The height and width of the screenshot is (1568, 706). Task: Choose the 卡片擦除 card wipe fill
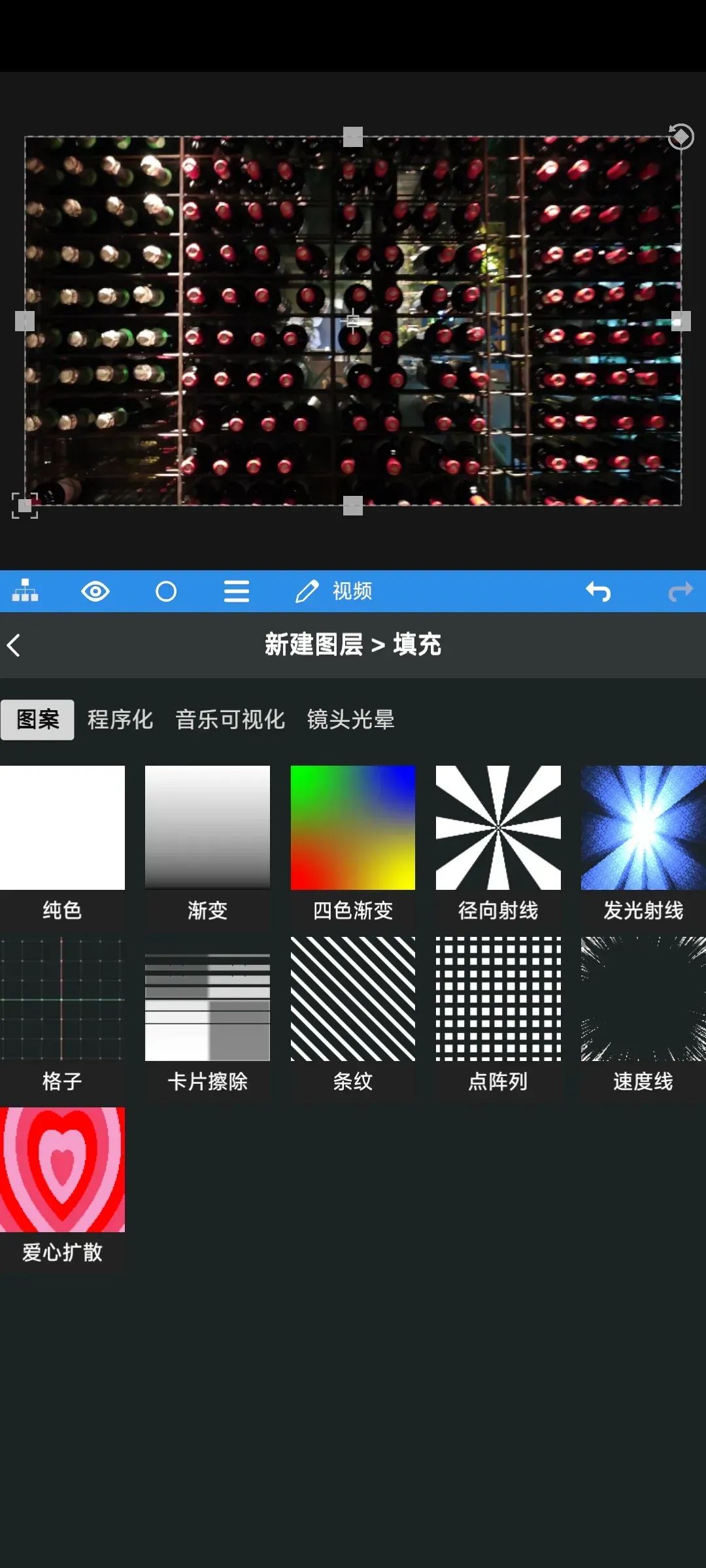[x=207, y=1018]
